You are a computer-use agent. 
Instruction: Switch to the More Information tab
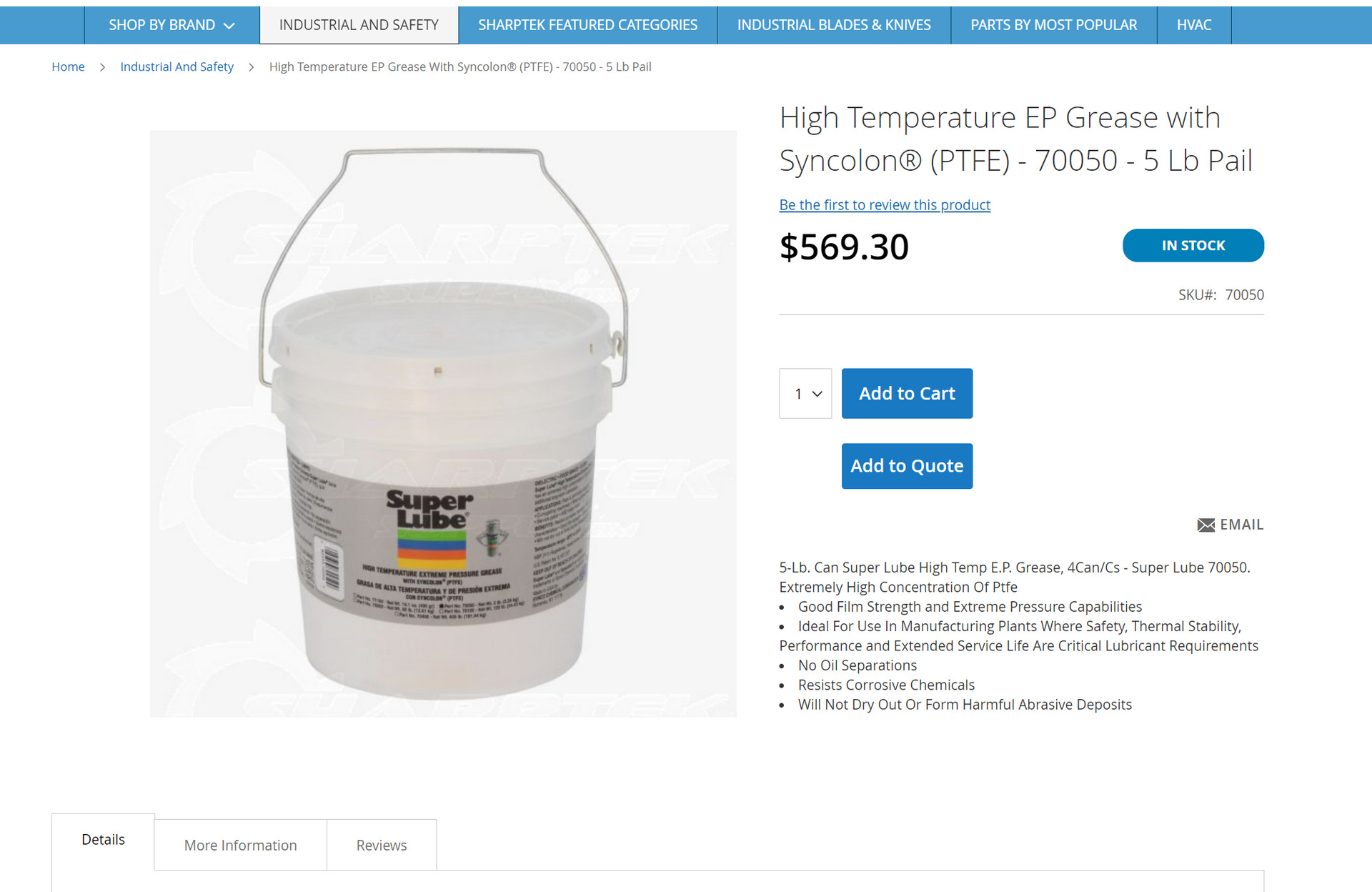(x=240, y=845)
